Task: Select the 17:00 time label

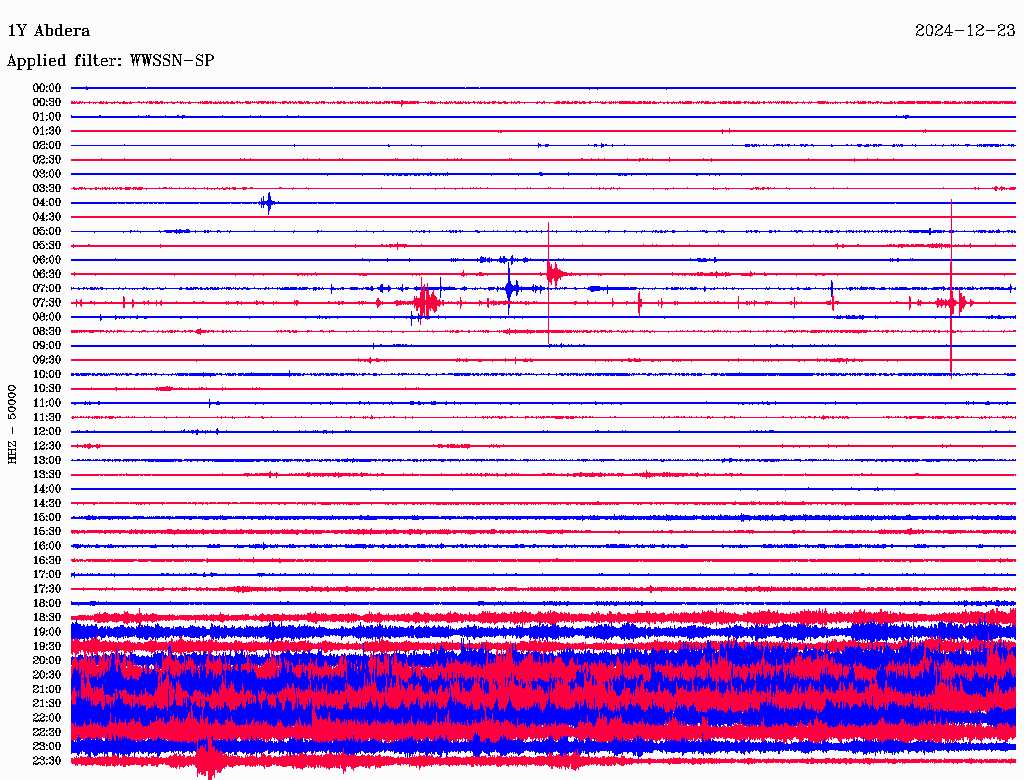Action: [47, 575]
